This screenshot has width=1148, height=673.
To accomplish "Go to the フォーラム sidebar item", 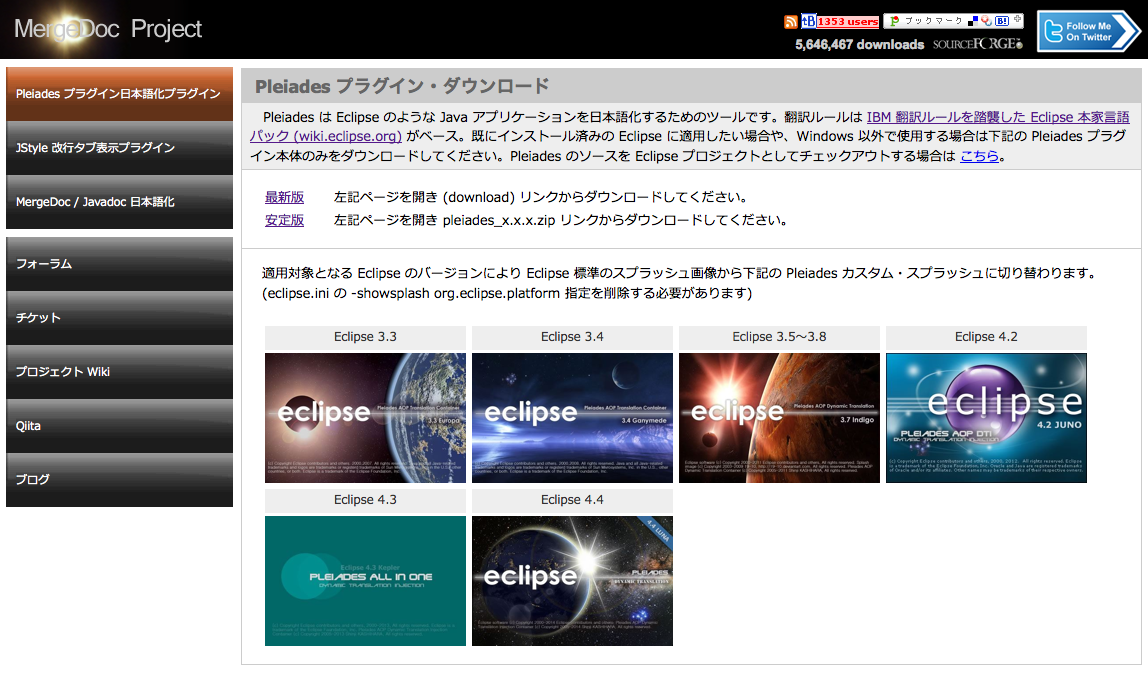I will 119,264.
